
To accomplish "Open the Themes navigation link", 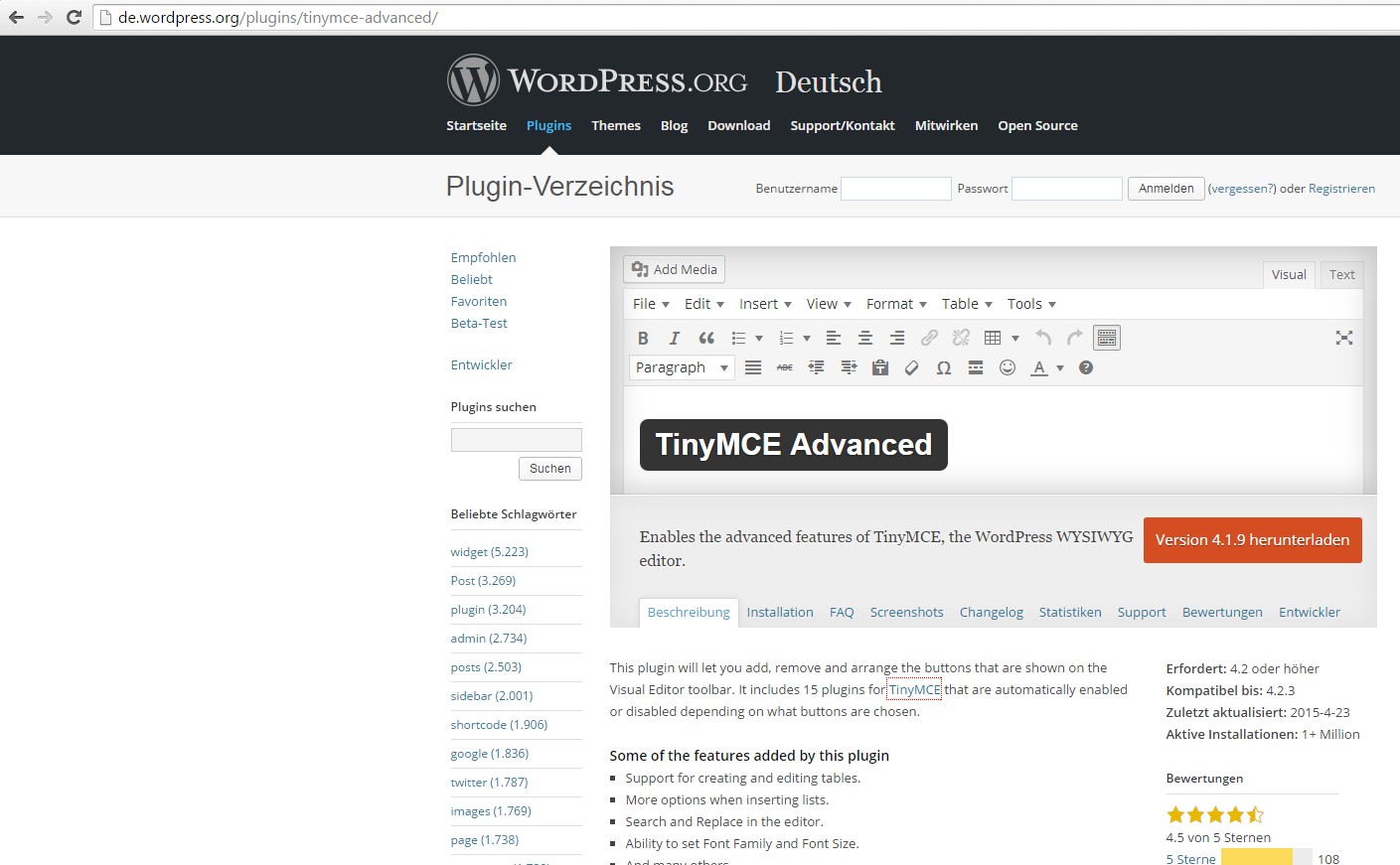I will click(616, 126).
